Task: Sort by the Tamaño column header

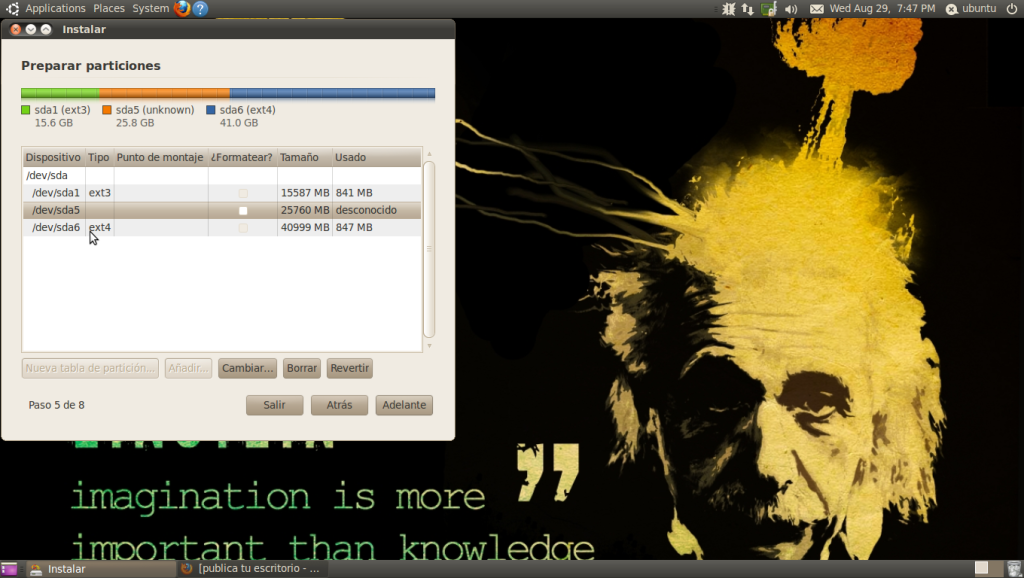Action: tap(304, 157)
